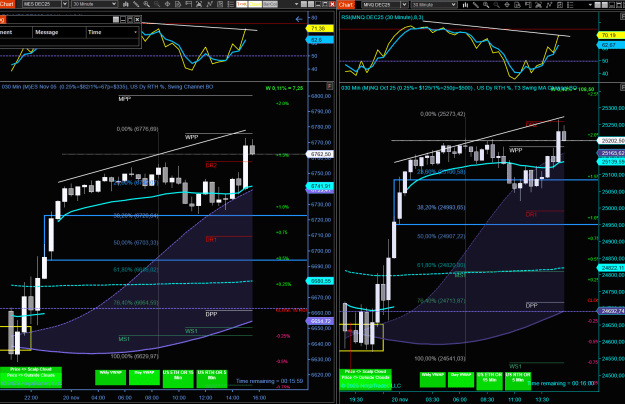Screen dimensions: 625x404
Task: Open Properties list icon in MES chart toolbar
Action: click(x=230, y=4)
